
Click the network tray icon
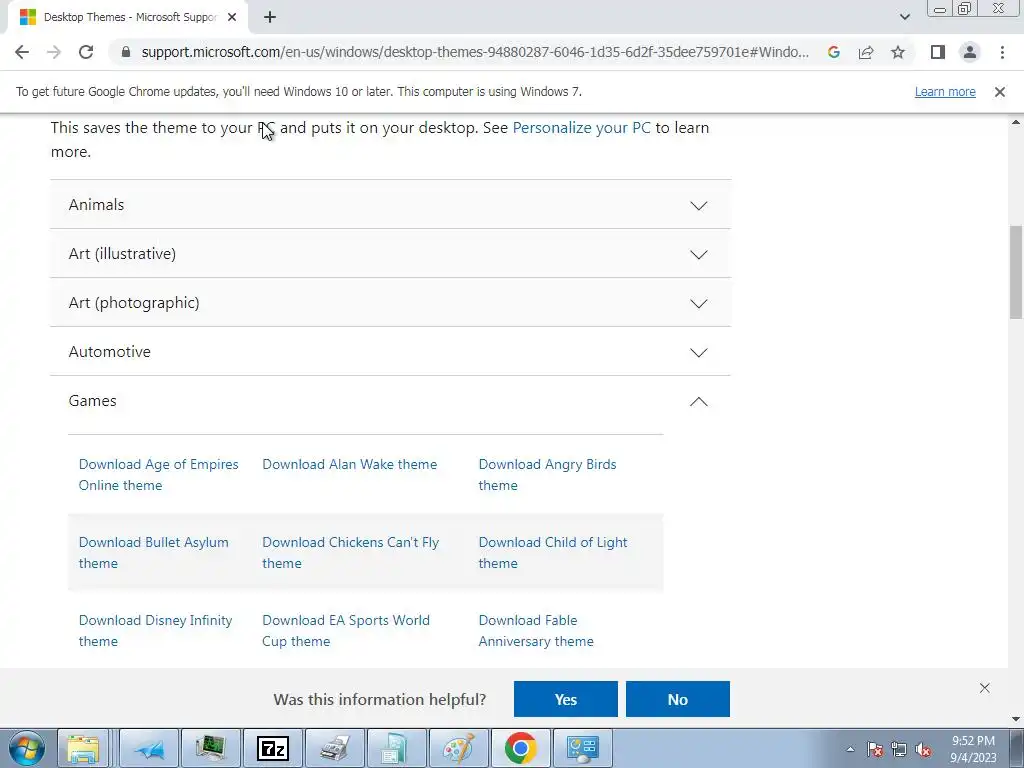[x=899, y=749]
